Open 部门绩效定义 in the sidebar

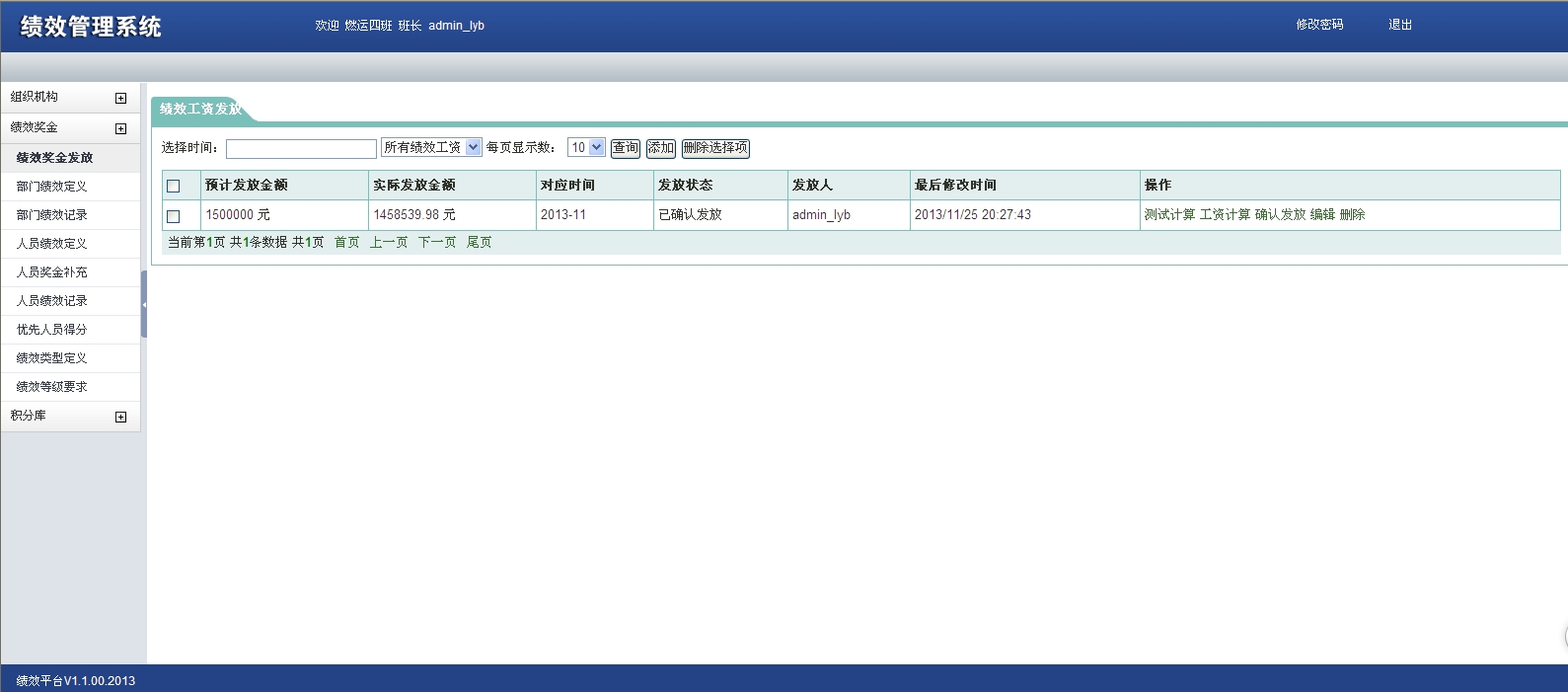click(52, 187)
